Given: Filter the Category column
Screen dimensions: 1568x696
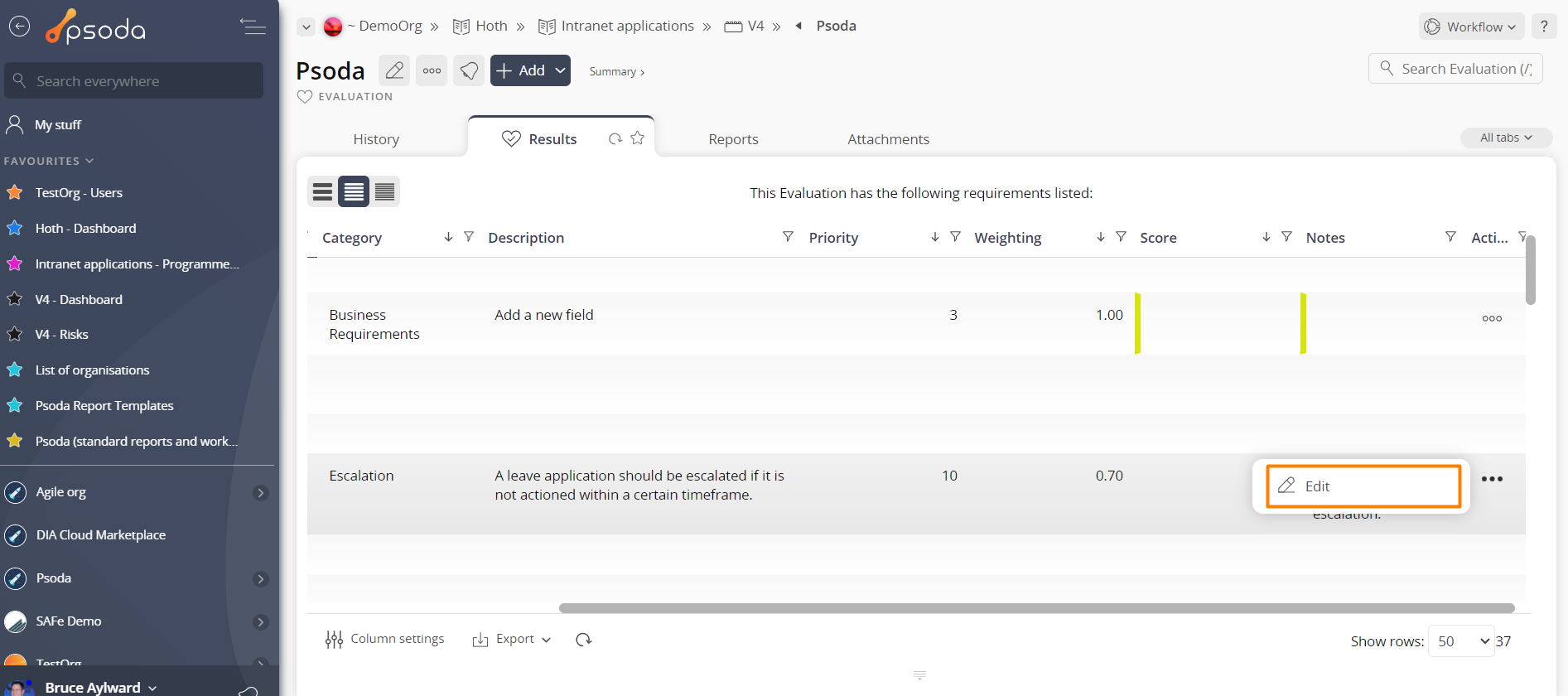Looking at the screenshot, I should click(469, 237).
